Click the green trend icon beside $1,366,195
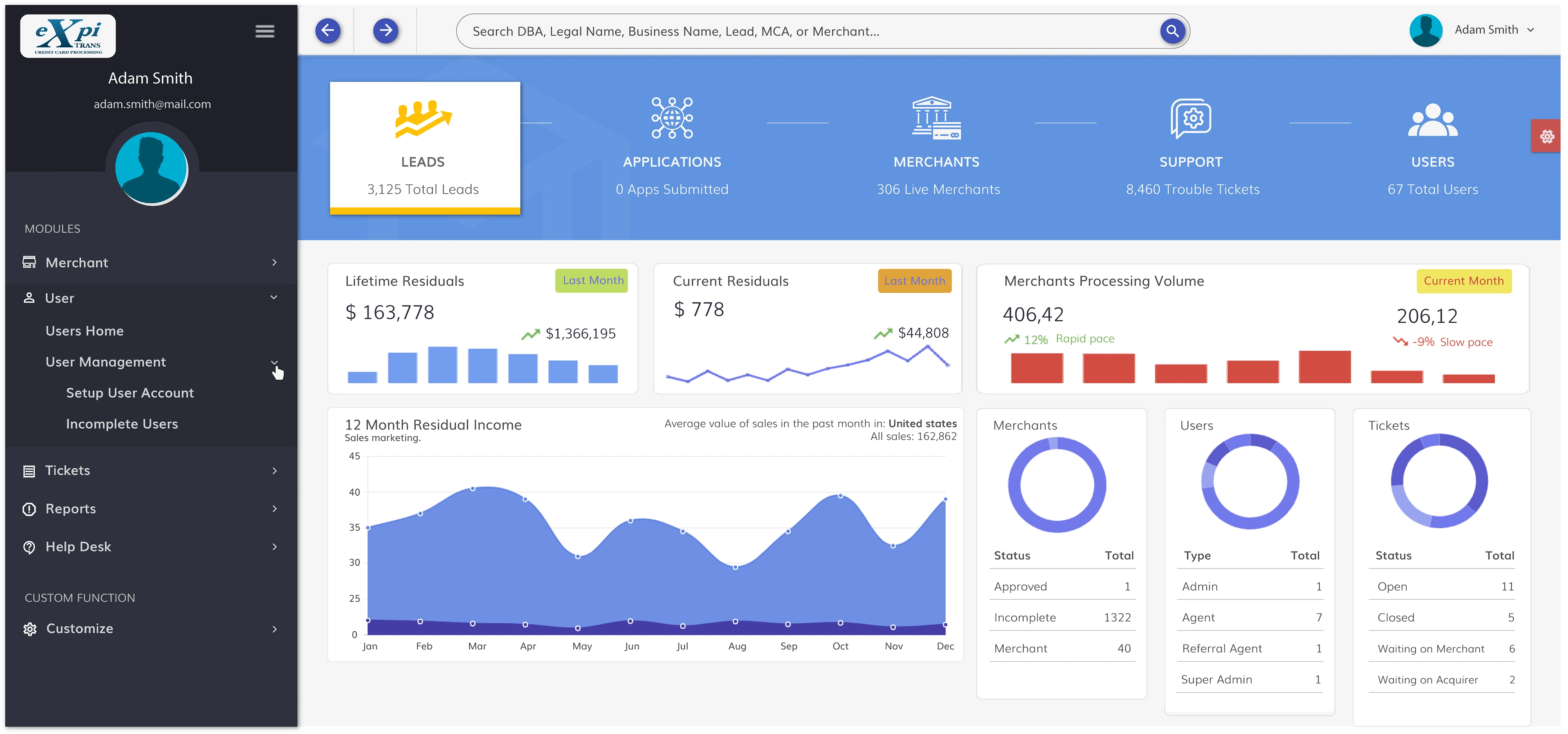Image resolution: width=1568 pixels, height=734 pixels. click(530, 334)
